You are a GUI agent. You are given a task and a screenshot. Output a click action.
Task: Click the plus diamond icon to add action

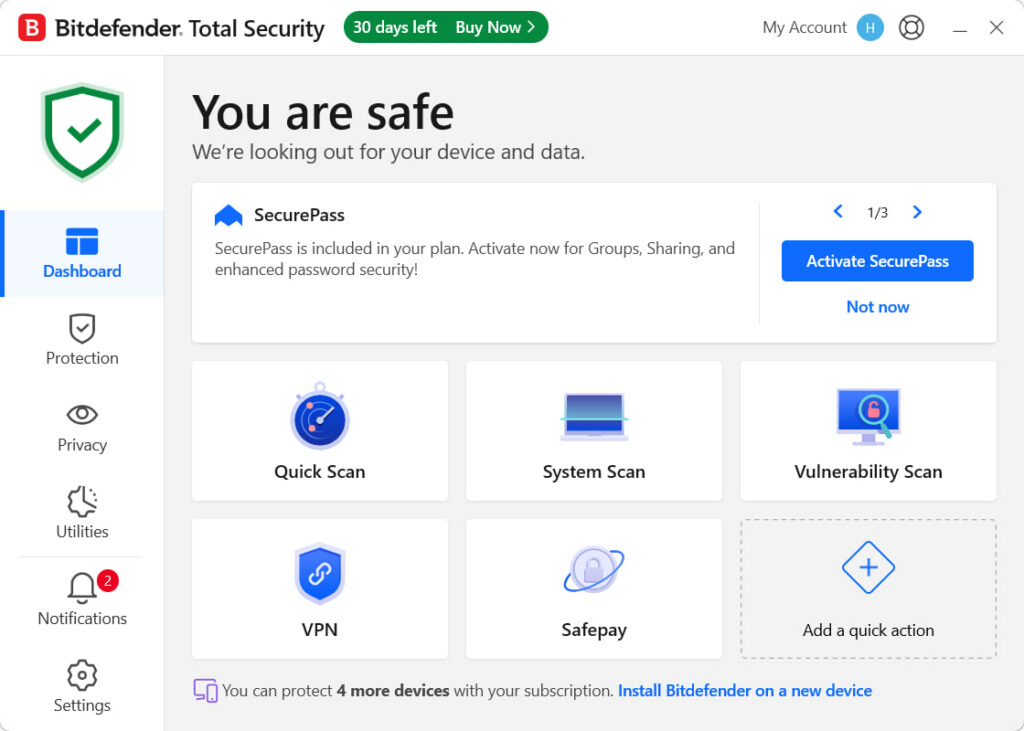869,567
